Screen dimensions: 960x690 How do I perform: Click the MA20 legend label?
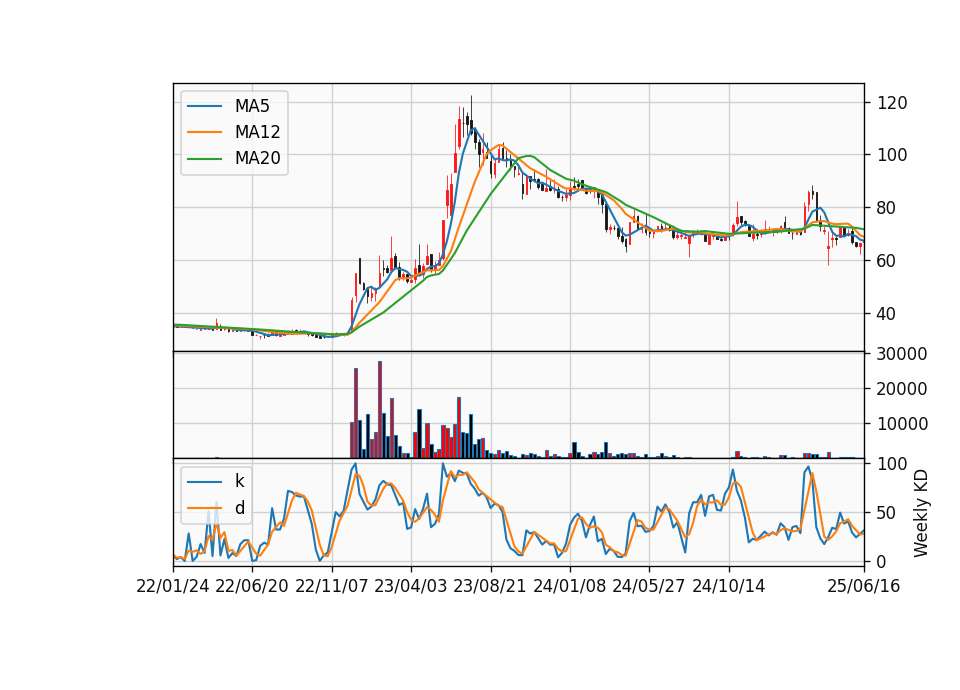(x=257, y=159)
